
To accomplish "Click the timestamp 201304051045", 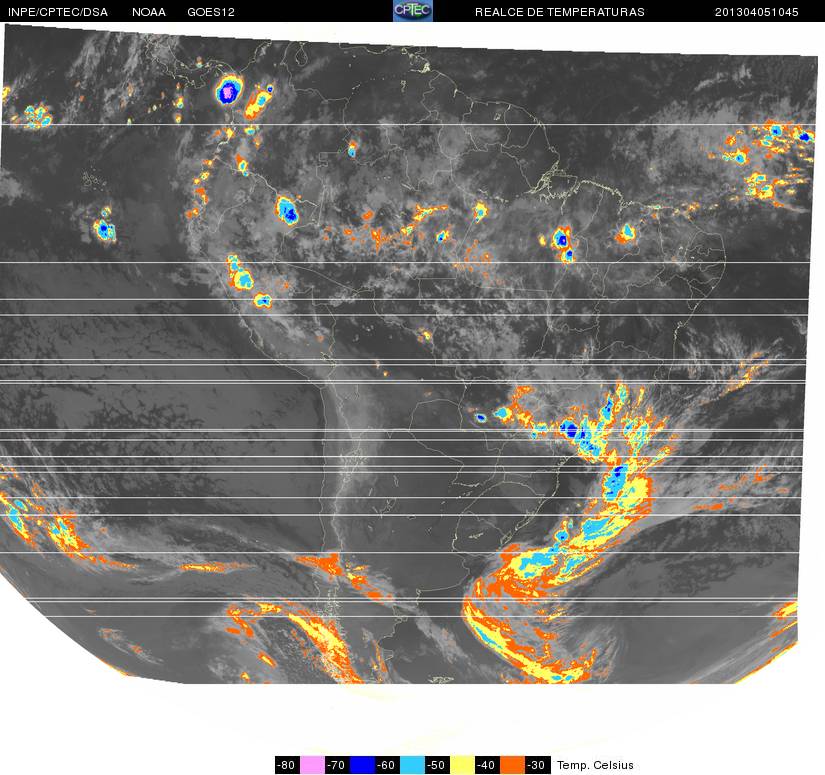I will (x=757, y=12).
